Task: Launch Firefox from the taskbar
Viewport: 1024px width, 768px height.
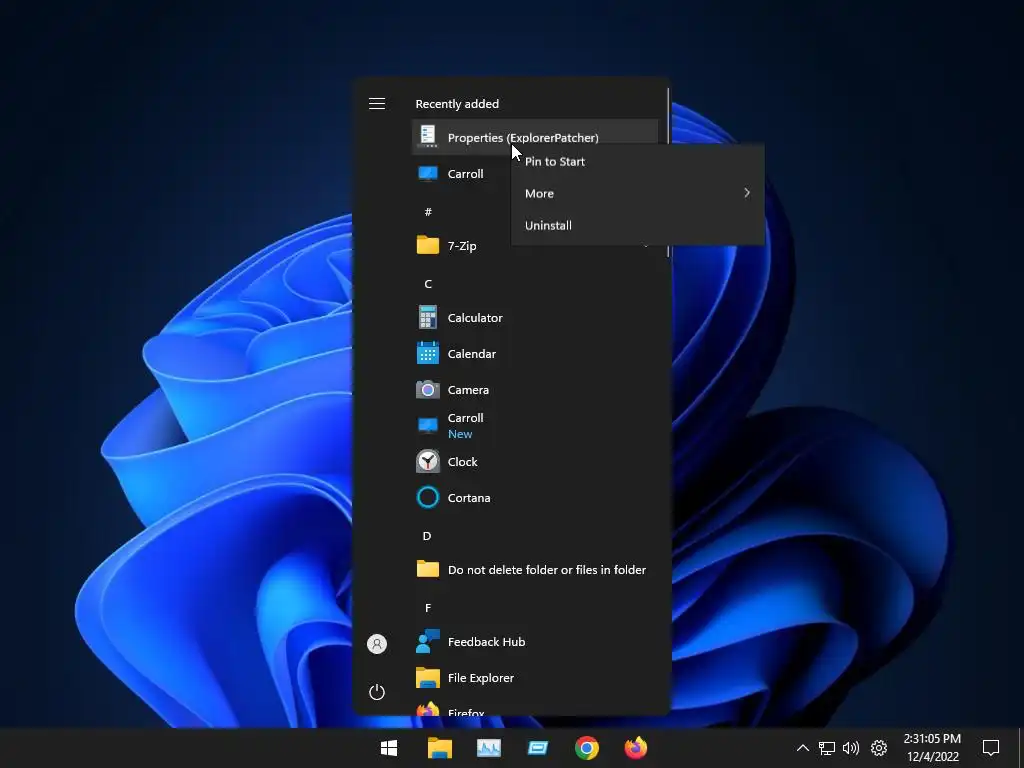Action: point(635,748)
